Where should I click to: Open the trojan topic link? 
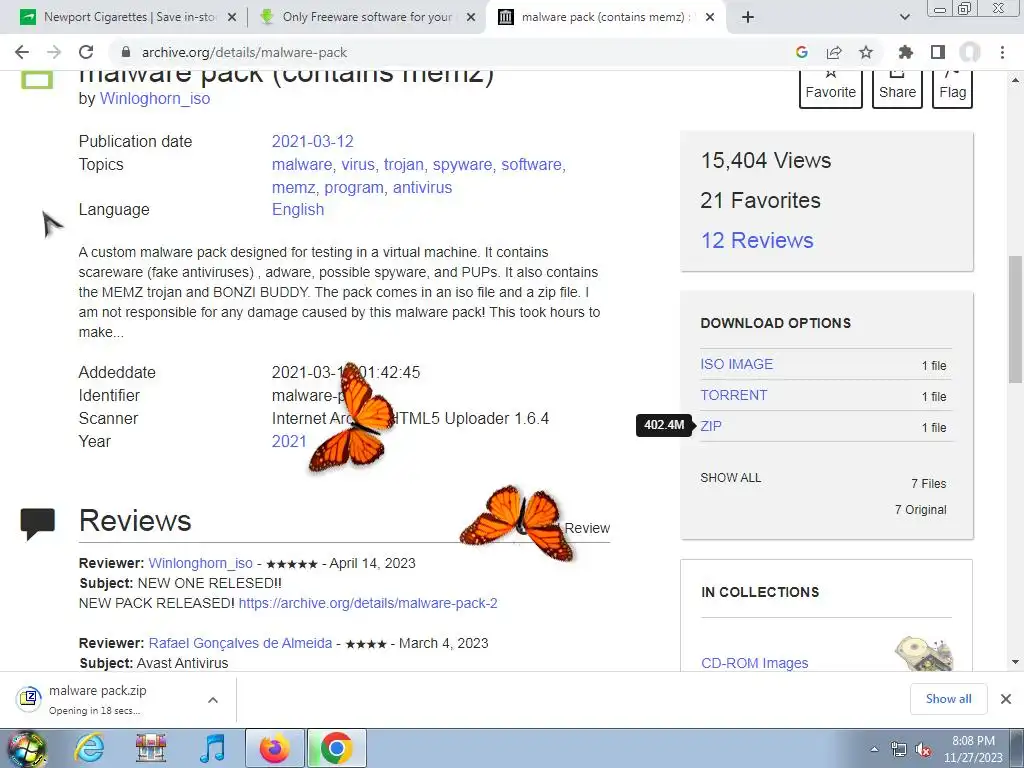(404, 164)
